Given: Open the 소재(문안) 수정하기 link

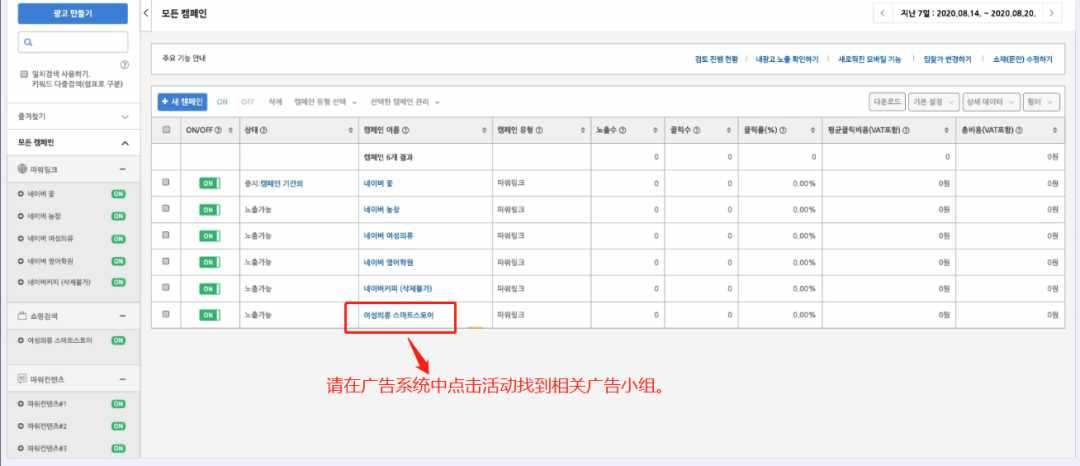Looking at the screenshot, I should tap(1023, 60).
